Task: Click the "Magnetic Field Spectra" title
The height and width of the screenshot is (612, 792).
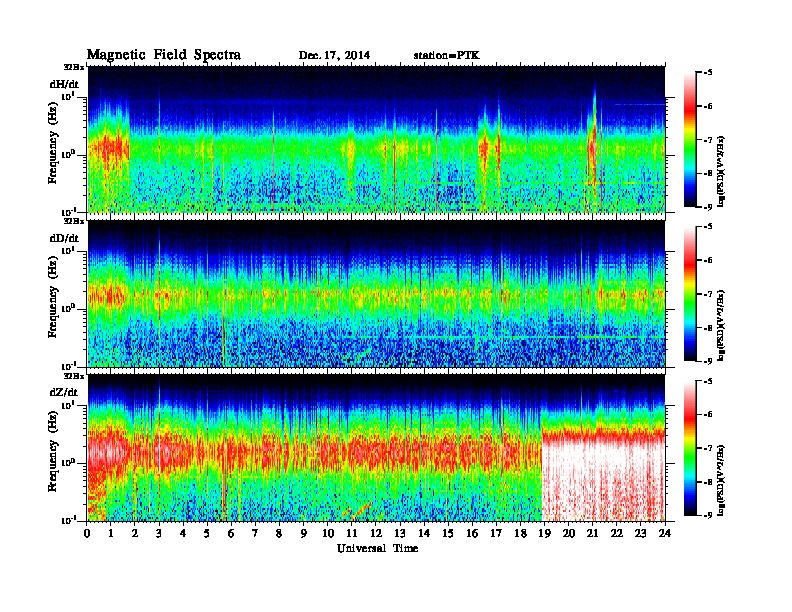Action: click(164, 55)
